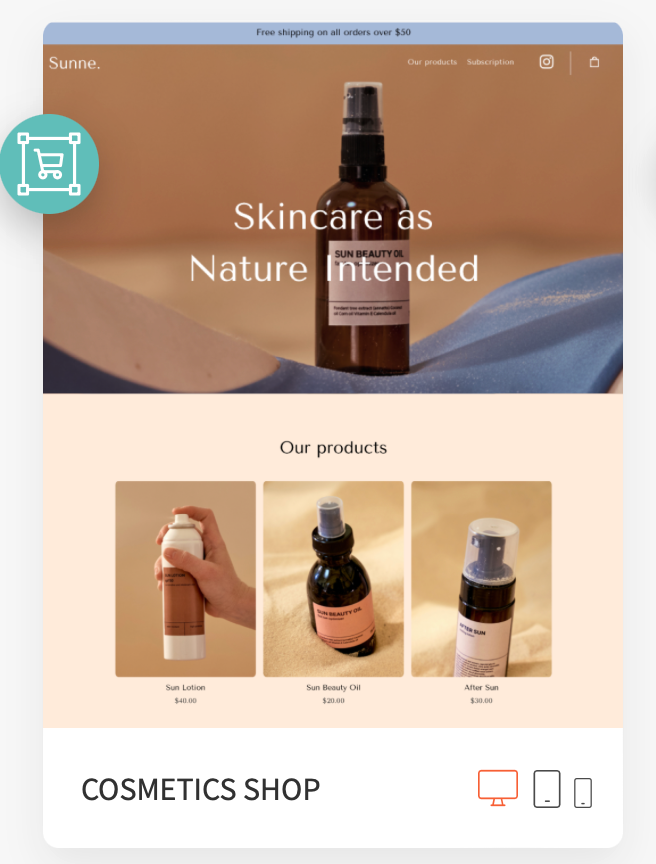Click the COSMETICS SHOP template title
The width and height of the screenshot is (656, 864).
click(x=200, y=789)
